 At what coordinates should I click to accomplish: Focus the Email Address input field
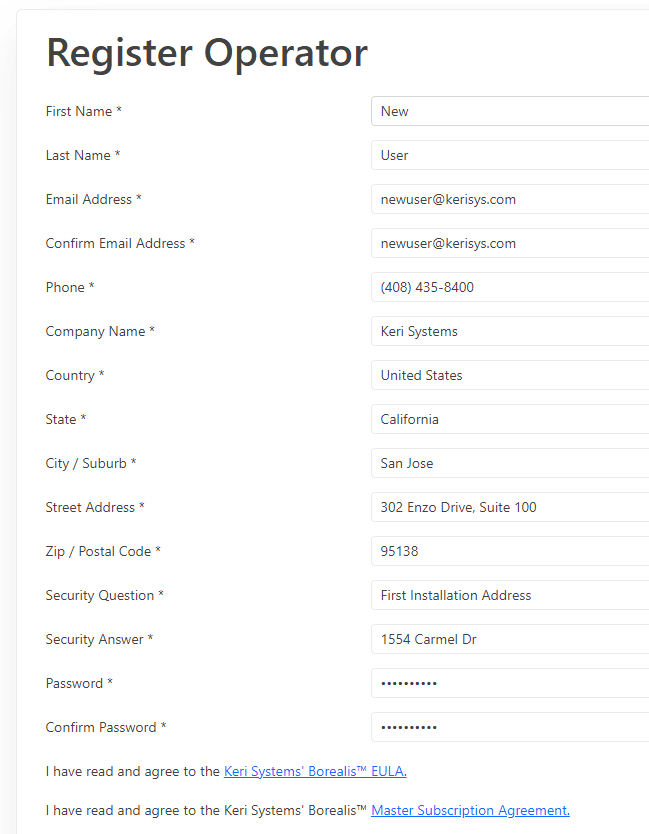click(510, 199)
